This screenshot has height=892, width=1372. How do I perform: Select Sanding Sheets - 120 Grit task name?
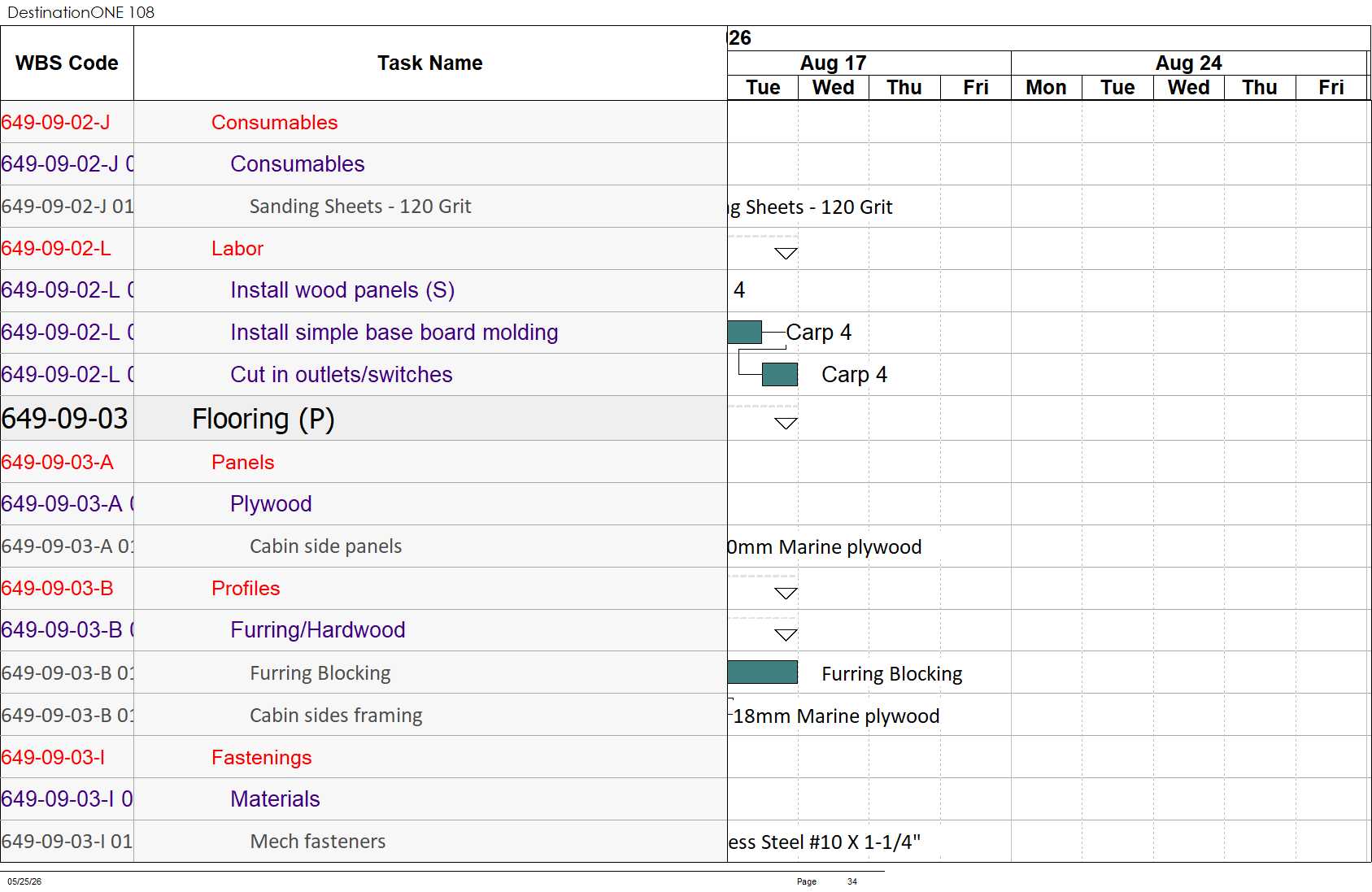click(360, 207)
